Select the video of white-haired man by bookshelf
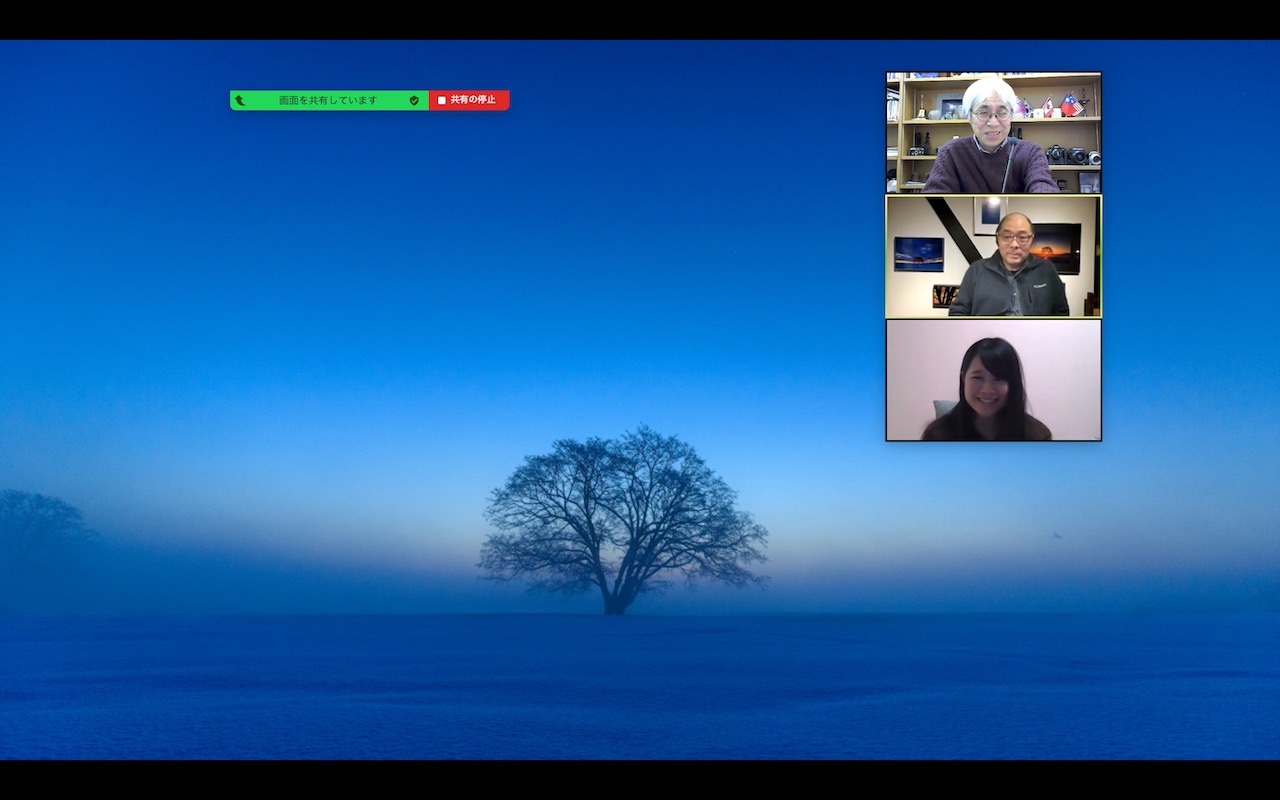The width and height of the screenshot is (1280, 800). [x=993, y=132]
